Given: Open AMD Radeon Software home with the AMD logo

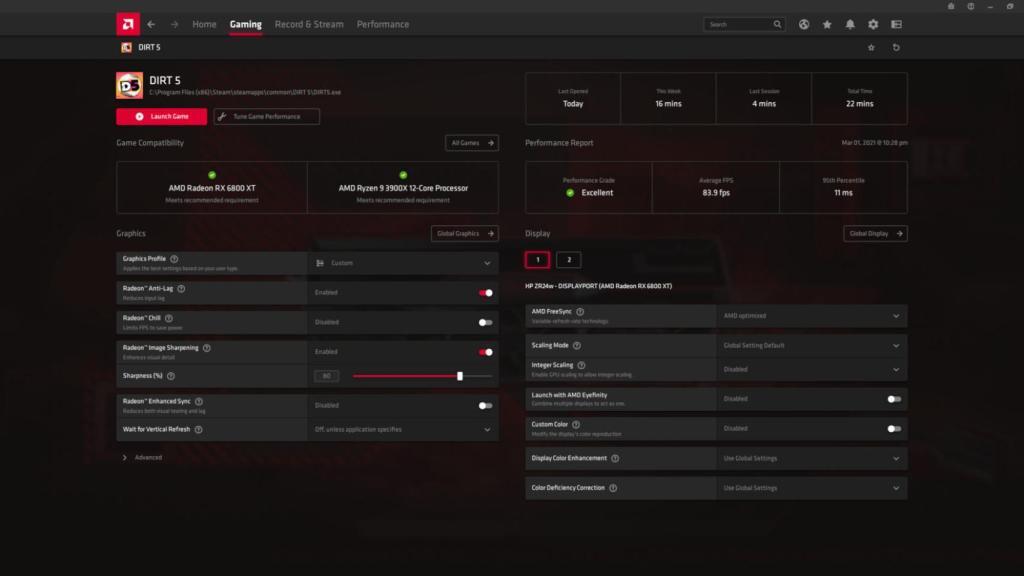Looking at the screenshot, I should pyautogui.click(x=127, y=23).
